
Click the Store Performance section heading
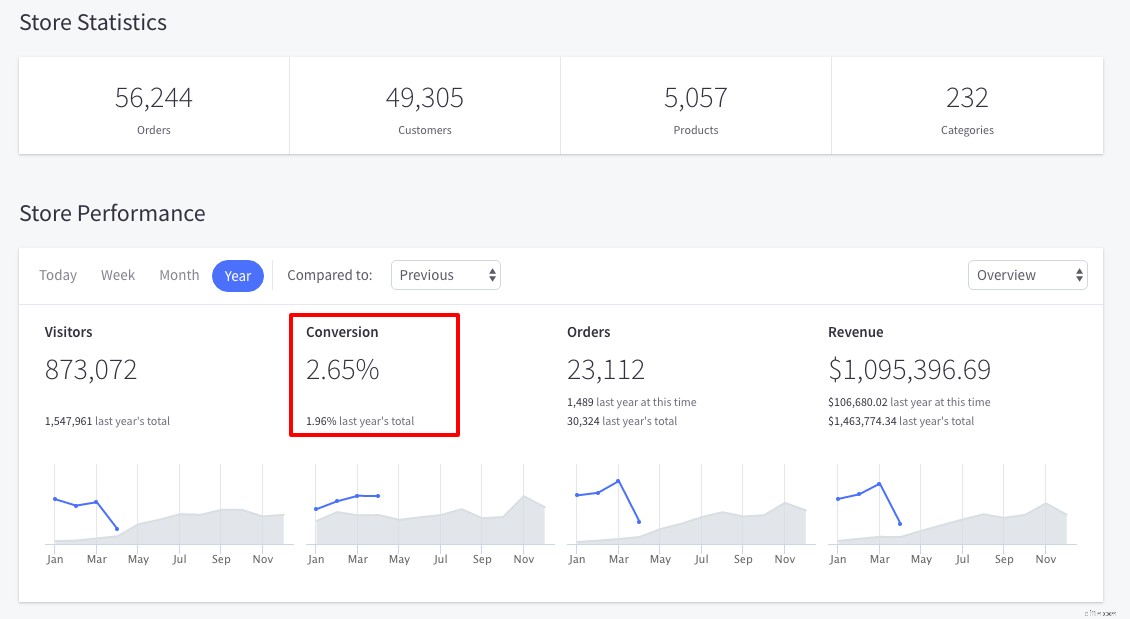112,213
